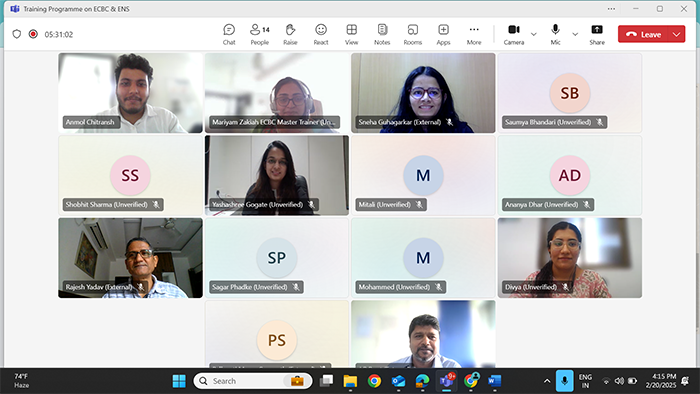Screen dimensions: 700x394
Task: Open the React emoji menu
Action: (x=321, y=34)
